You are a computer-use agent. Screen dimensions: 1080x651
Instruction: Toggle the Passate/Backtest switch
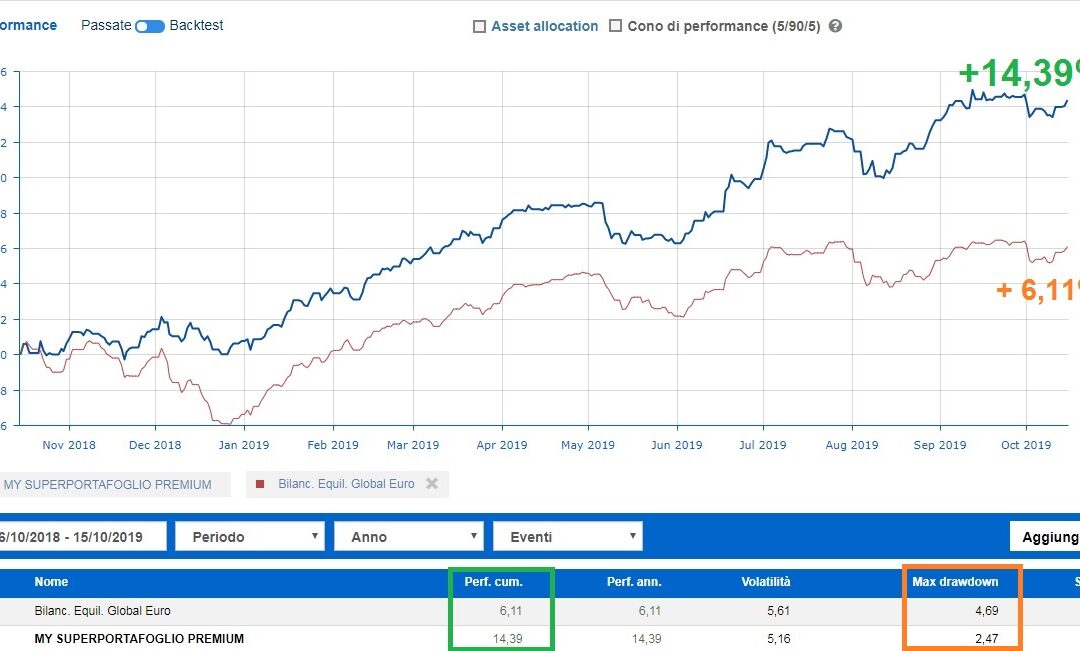pos(150,26)
